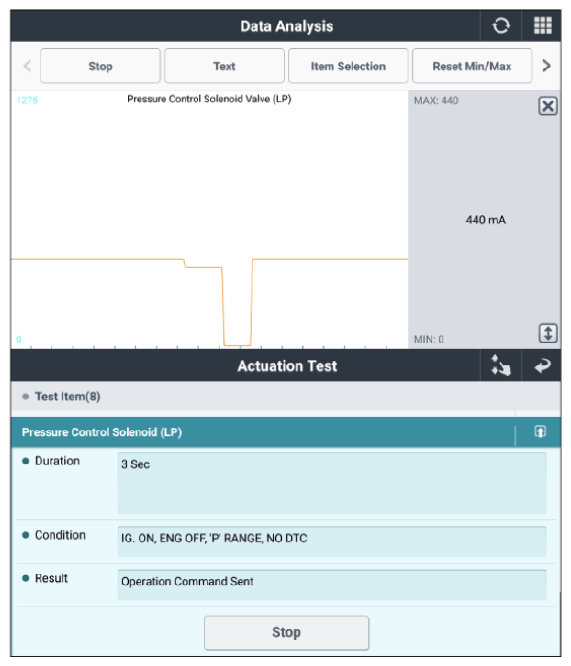Switch to Text view
Screen dimensions: 571x666
(224, 66)
